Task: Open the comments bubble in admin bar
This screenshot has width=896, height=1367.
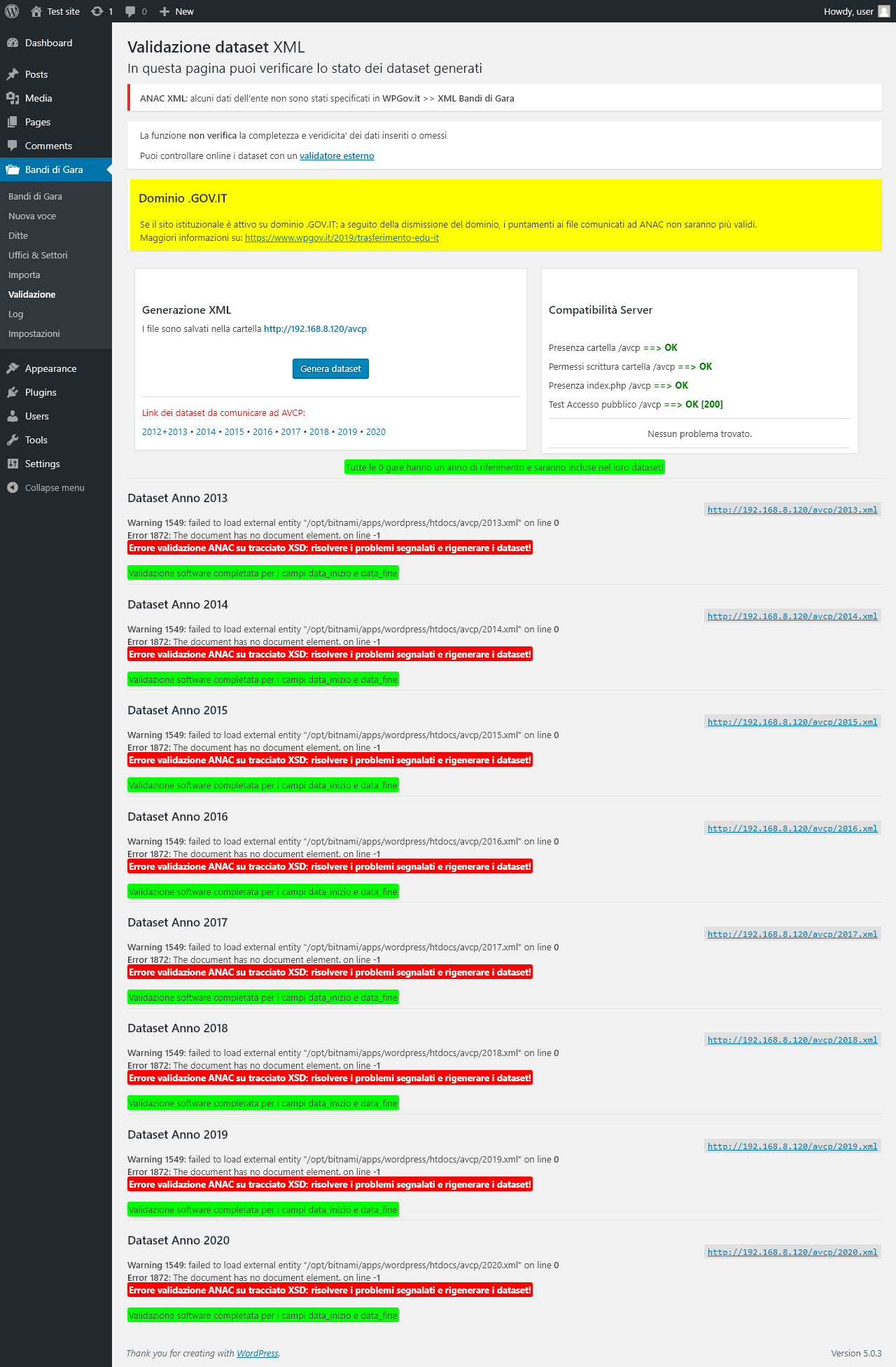Action: pos(130,11)
